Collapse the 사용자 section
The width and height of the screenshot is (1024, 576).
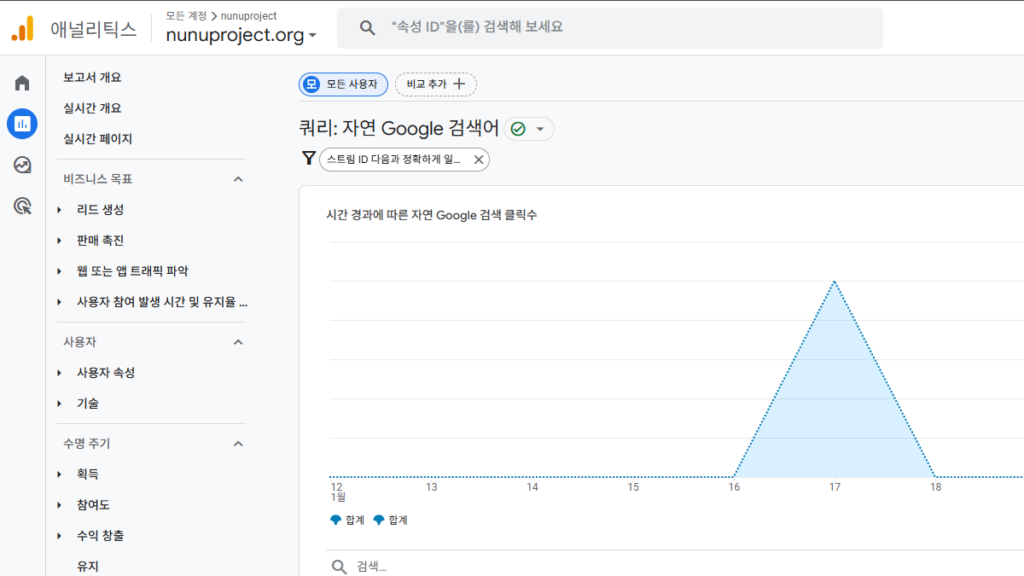238,342
